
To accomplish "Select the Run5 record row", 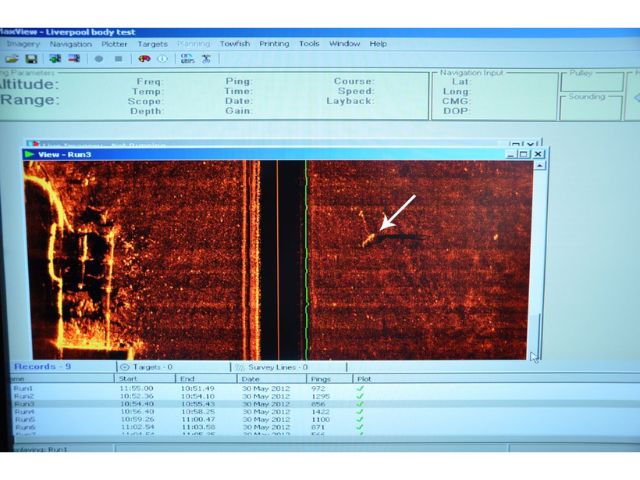I will pos(325,420).
